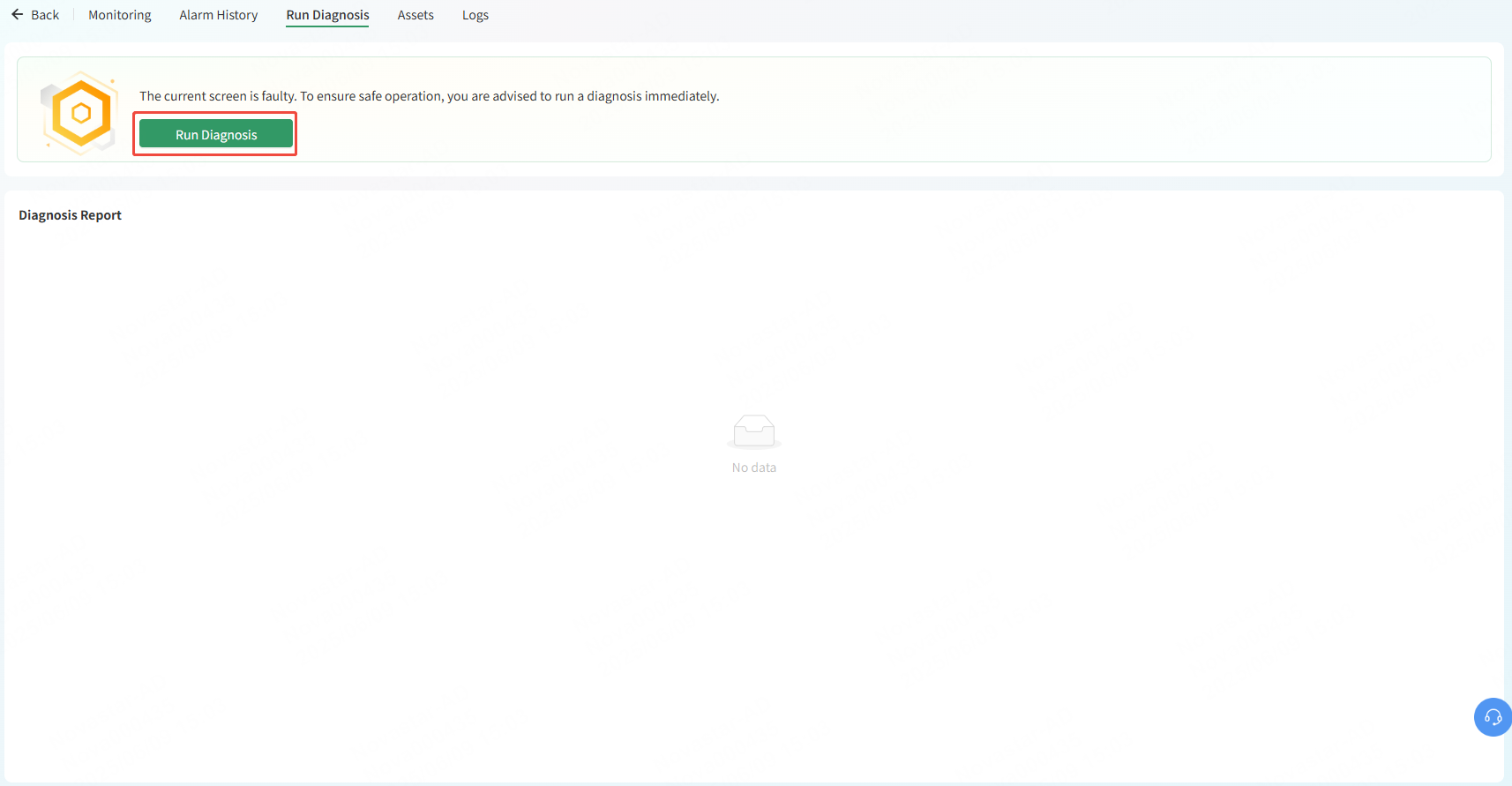Open the Monitoring tab
1512x786 pixels.
click(120, 15)
